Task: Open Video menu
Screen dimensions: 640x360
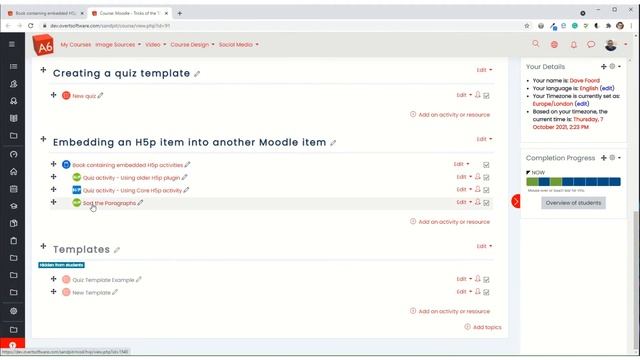Action: point(156,44)
